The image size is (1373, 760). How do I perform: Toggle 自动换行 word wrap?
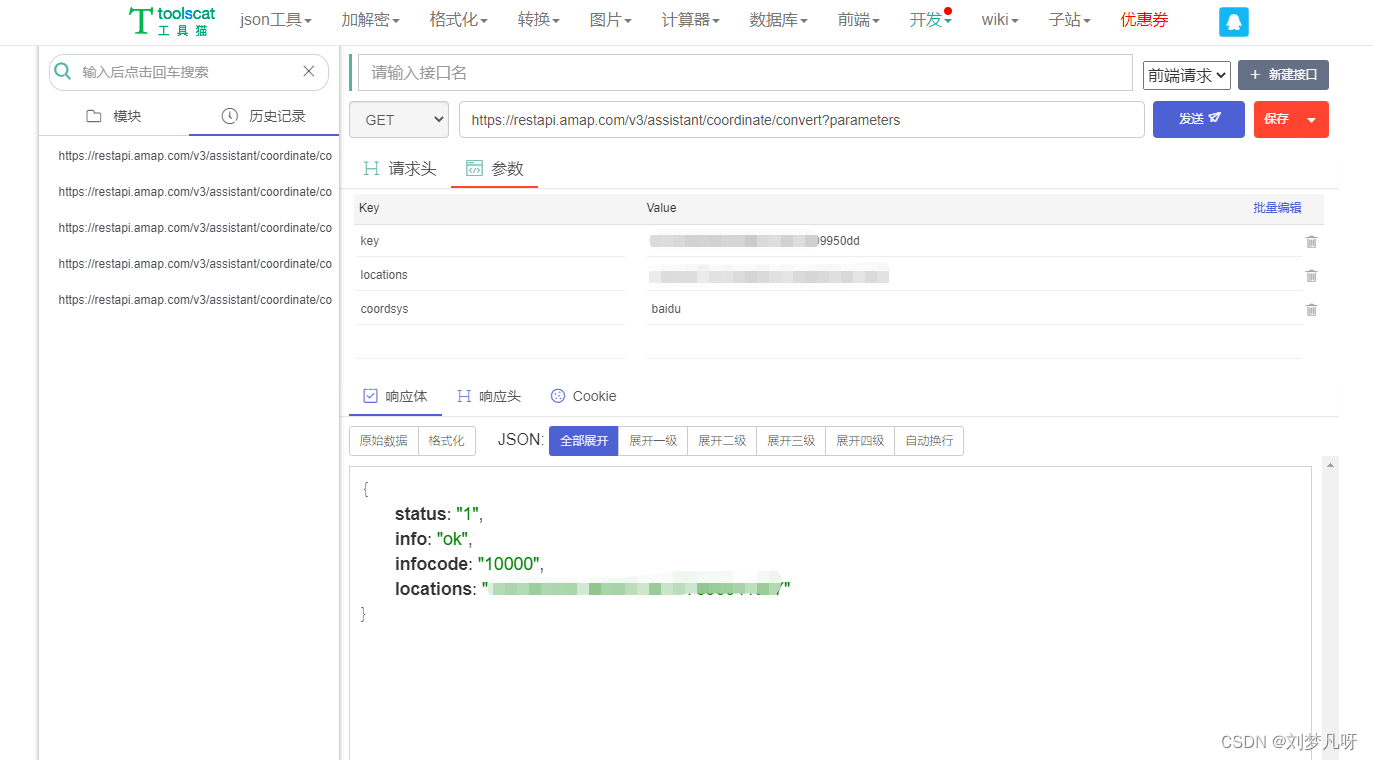pyautogui.click(x=929, y=441)
